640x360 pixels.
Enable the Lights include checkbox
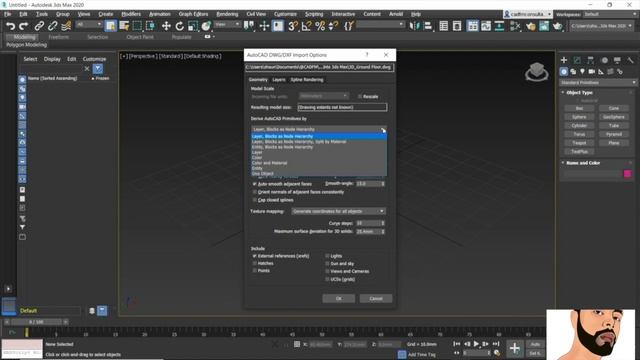[327, 256]
